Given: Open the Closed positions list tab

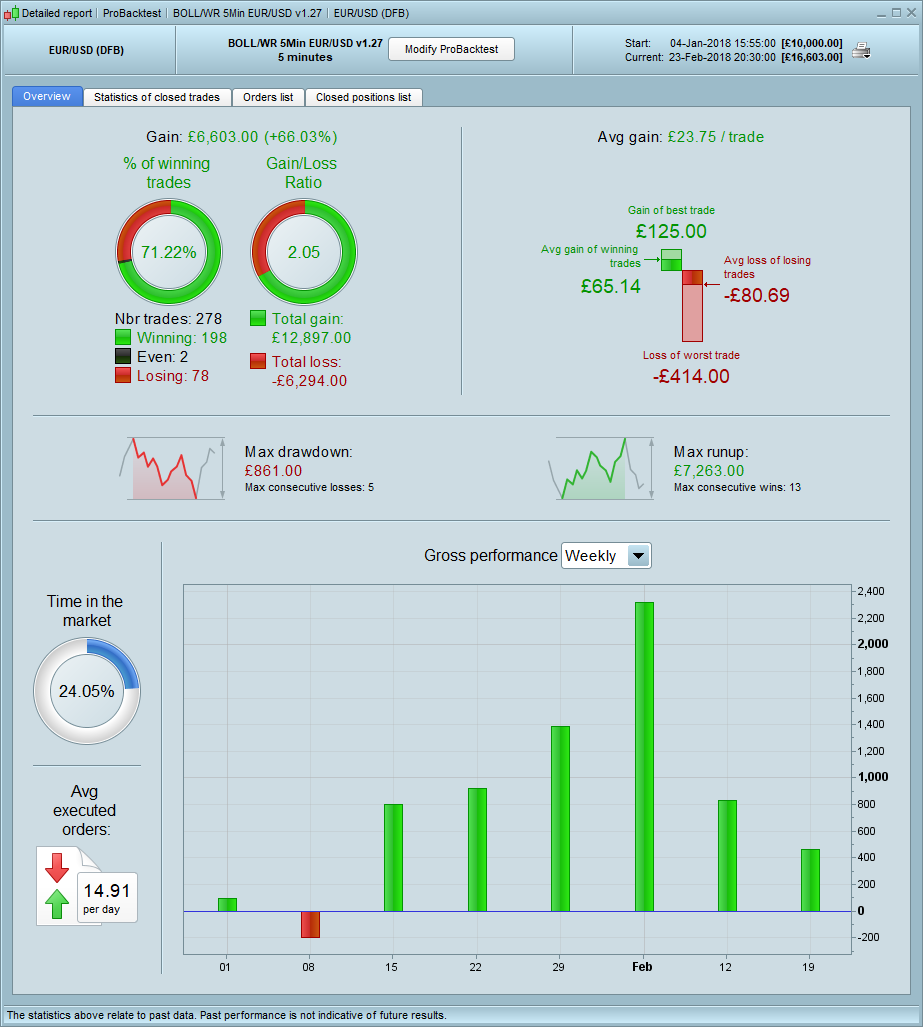Looking at the screenshot, I should [x=364, y=97].
